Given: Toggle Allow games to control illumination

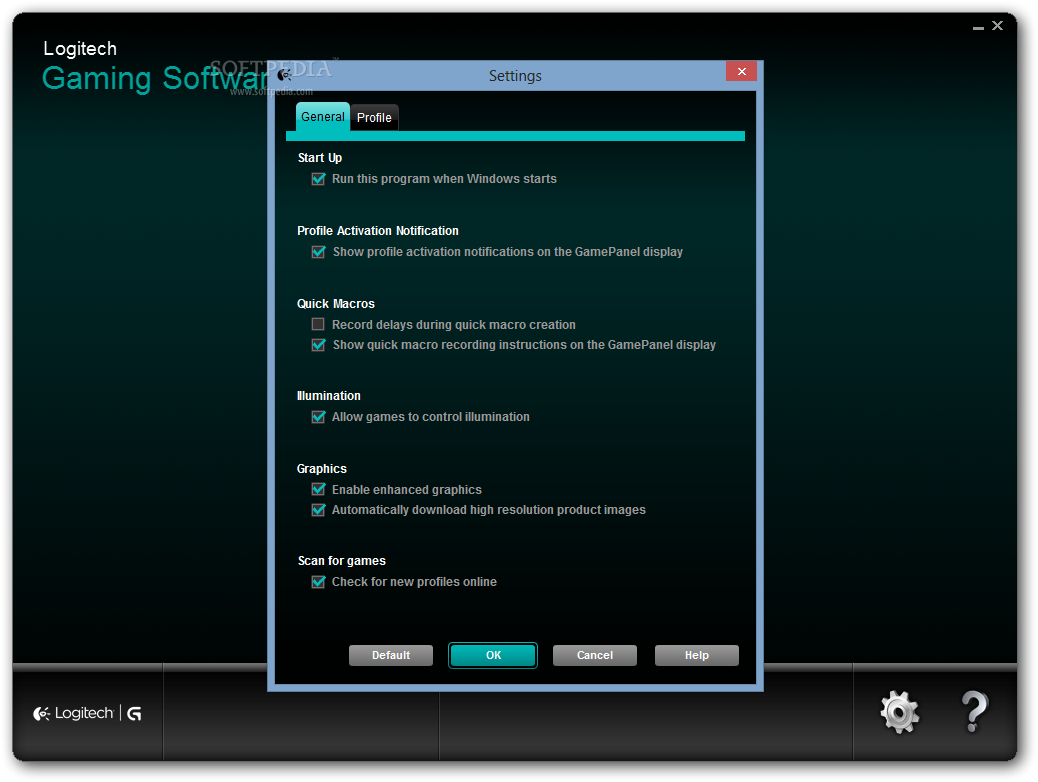Looking at the screenshot, I should click(318, 417).
